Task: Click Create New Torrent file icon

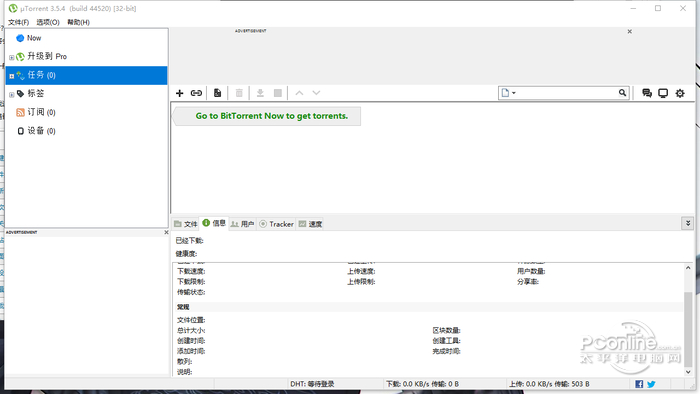Action: [x=217, y=93]
